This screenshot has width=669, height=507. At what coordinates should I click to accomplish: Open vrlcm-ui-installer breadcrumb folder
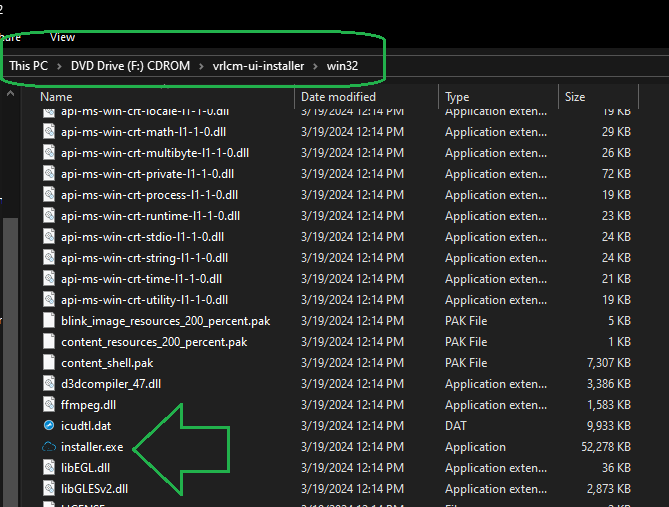click(x=258, y=66)
